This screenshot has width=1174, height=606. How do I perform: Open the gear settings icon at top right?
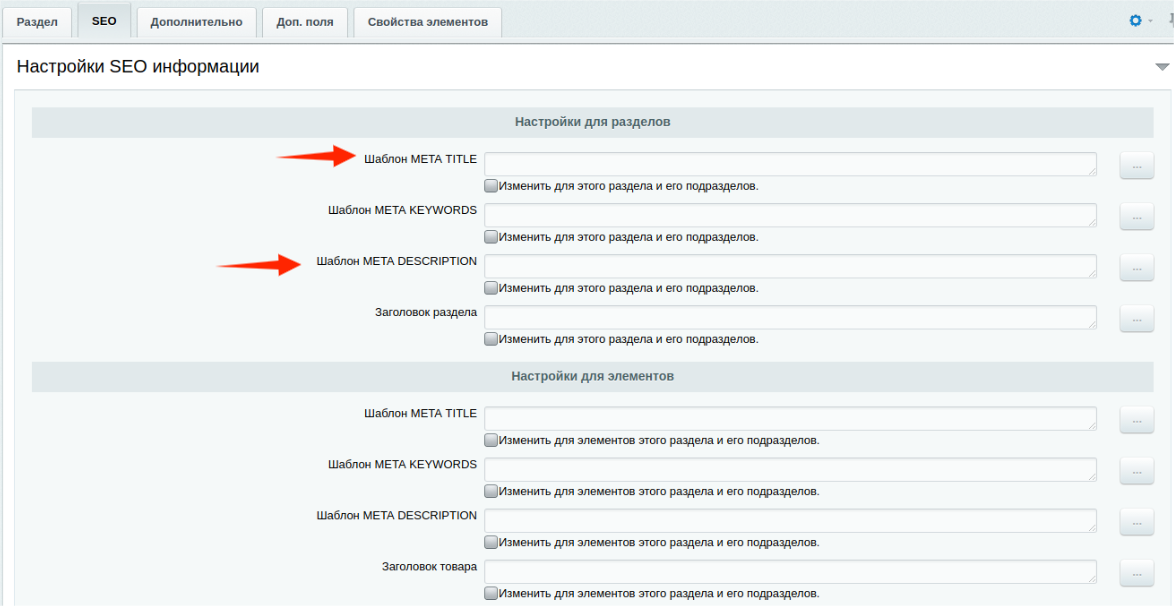[x=1135, y=21]
